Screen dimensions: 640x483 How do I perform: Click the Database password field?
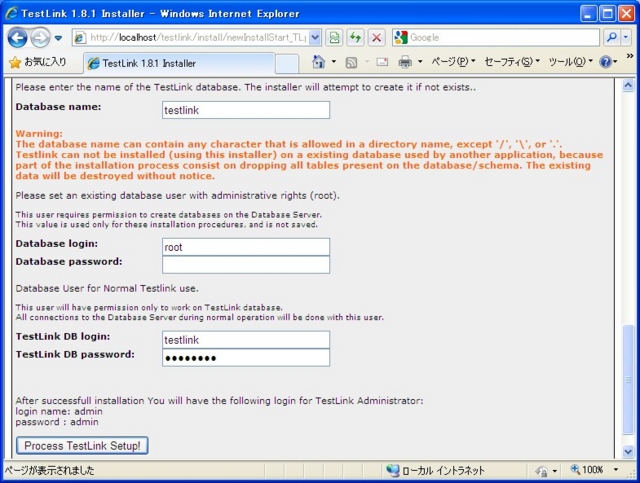(246, 265)
